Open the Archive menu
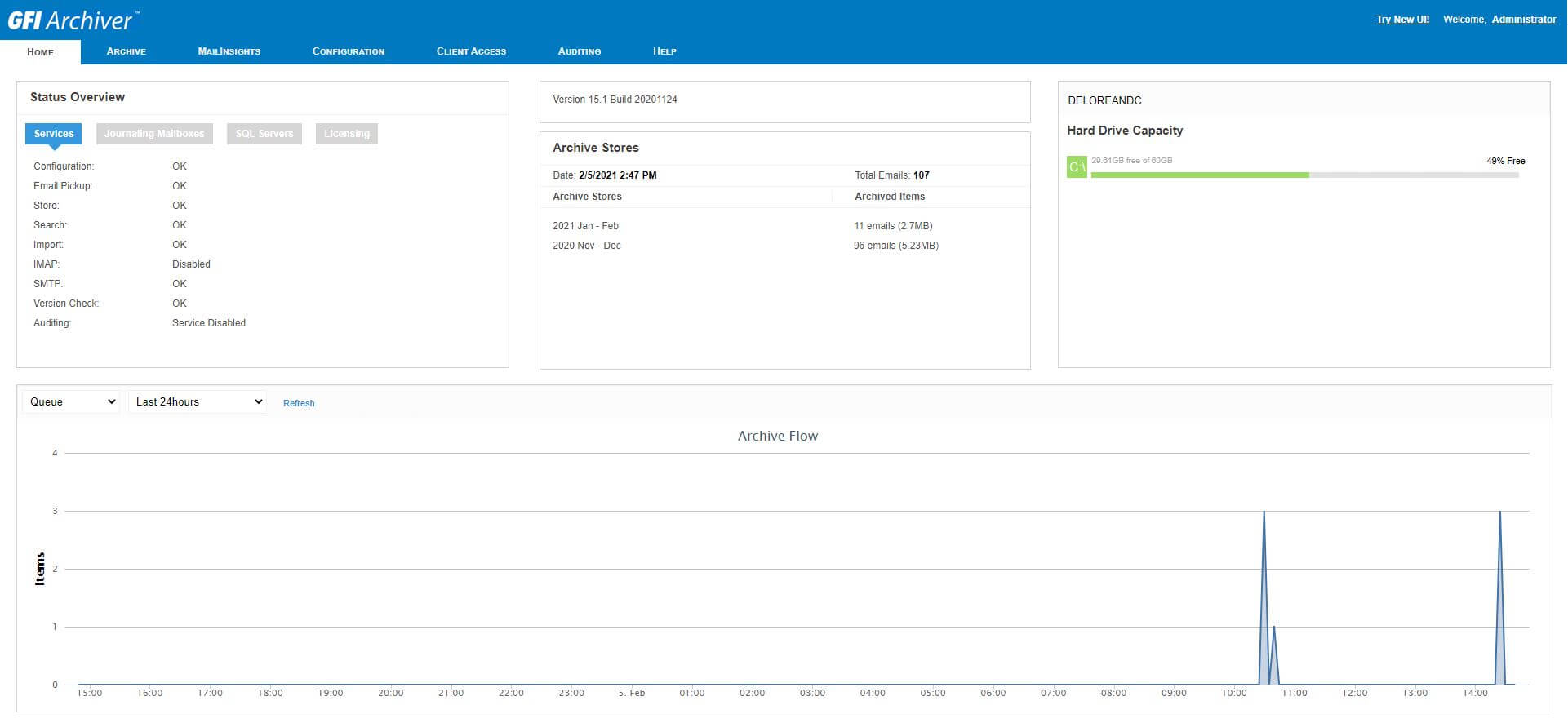The width and height of the screenshot is (1568, 723). pos(127,51)
